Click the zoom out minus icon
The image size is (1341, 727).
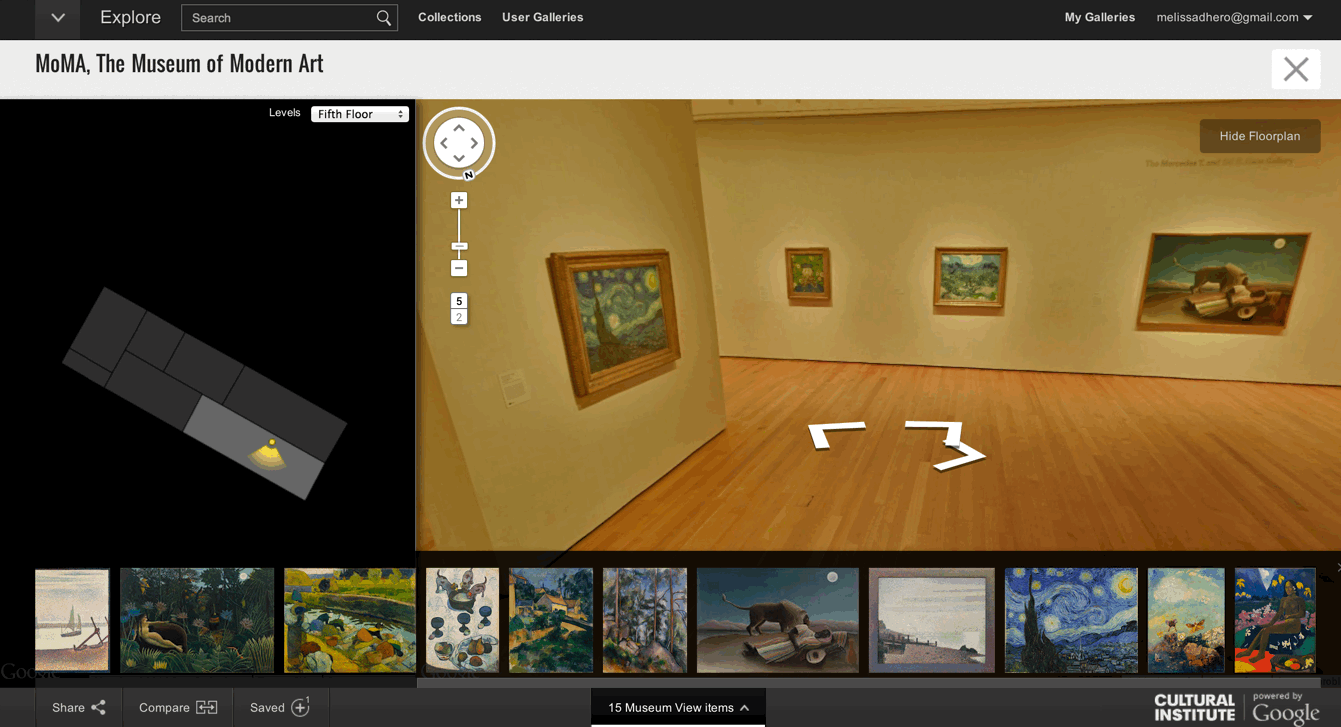pos(458,268)
